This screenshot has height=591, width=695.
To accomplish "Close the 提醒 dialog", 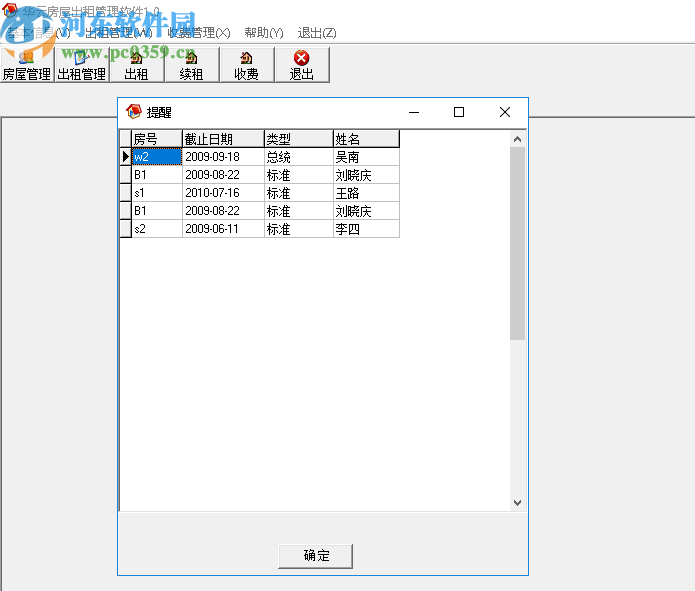I will click(x=505, y=112).
